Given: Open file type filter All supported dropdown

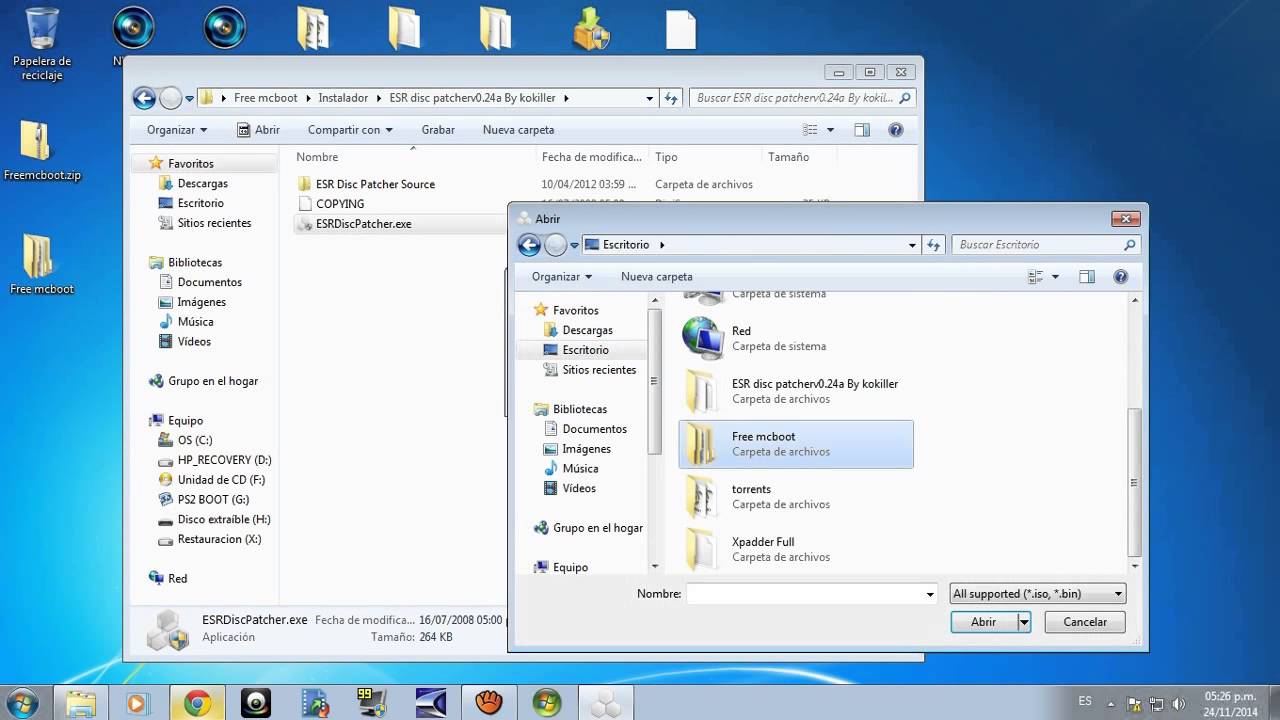Looking at the screenshot, I should tap(1038, 594).
